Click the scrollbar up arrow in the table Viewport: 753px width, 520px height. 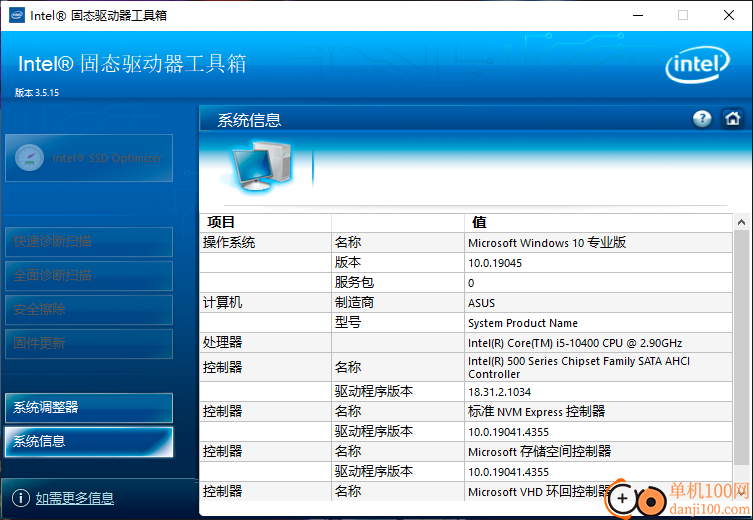[741, 222]
